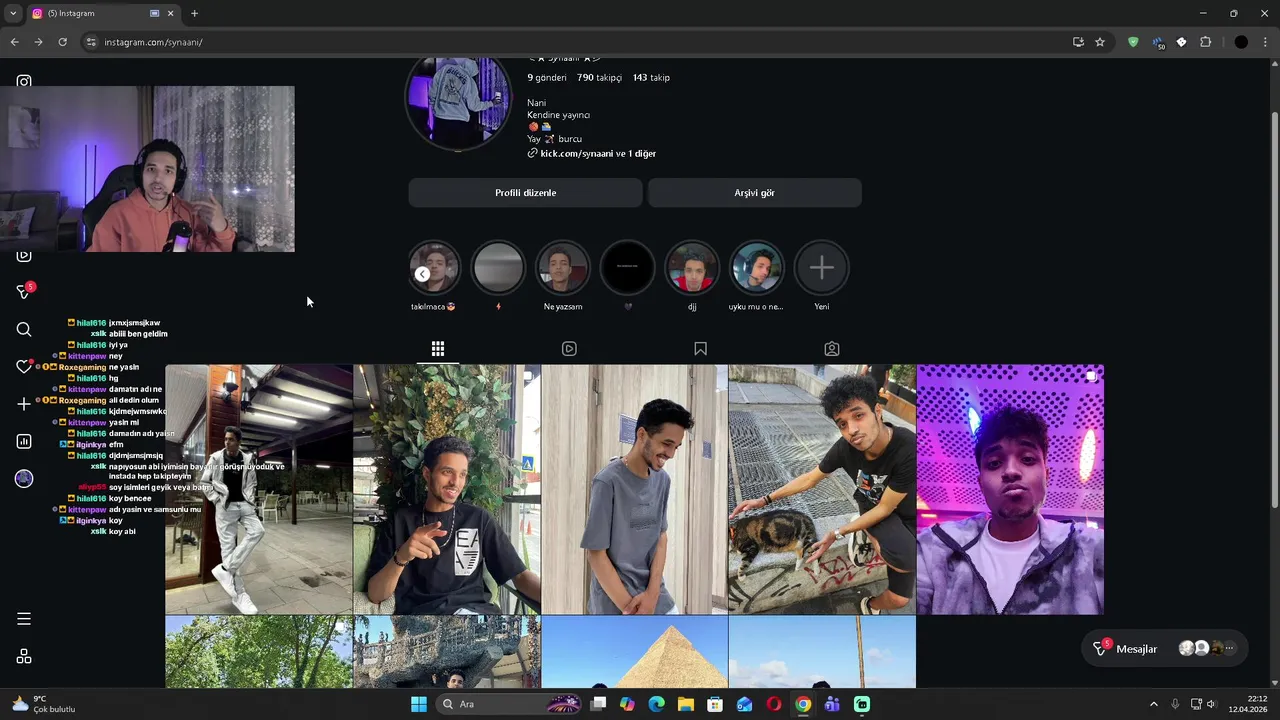Open a new browser tab with plus
Viewport: 1280px width, 720px height.
(194, 13)
